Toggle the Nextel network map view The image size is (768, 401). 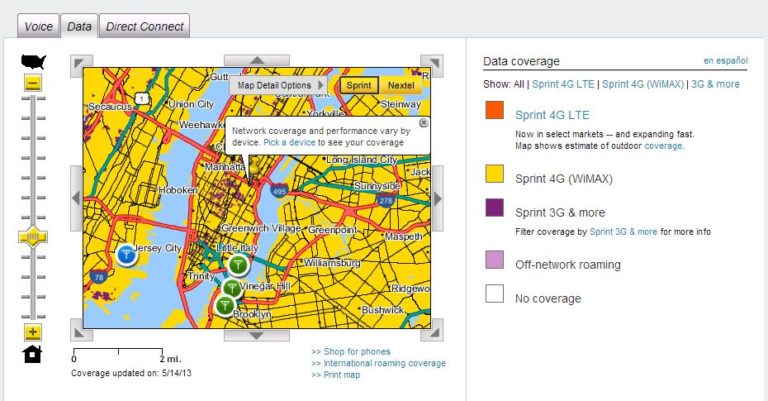(x=400, y=86)
